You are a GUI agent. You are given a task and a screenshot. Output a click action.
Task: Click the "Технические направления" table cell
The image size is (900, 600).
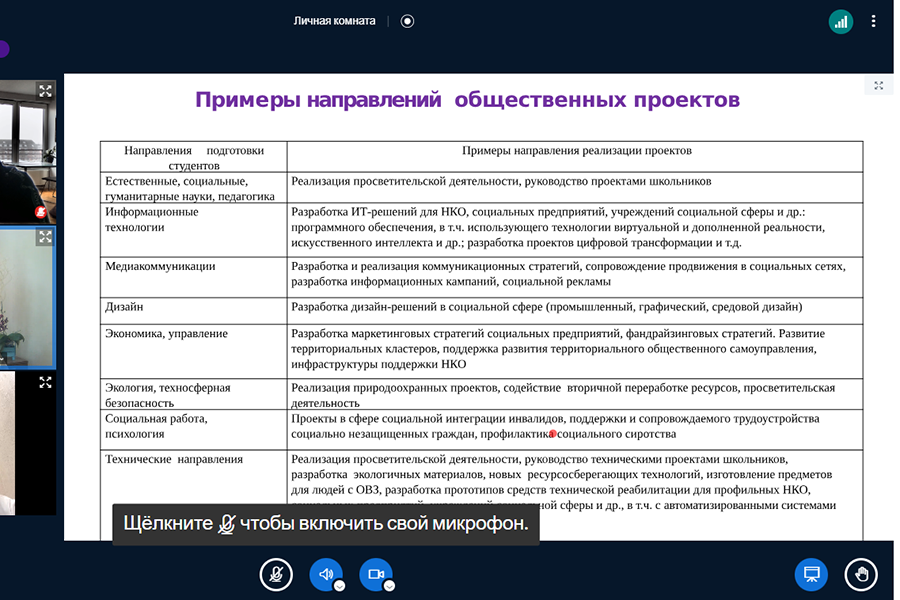coord(193,495)
